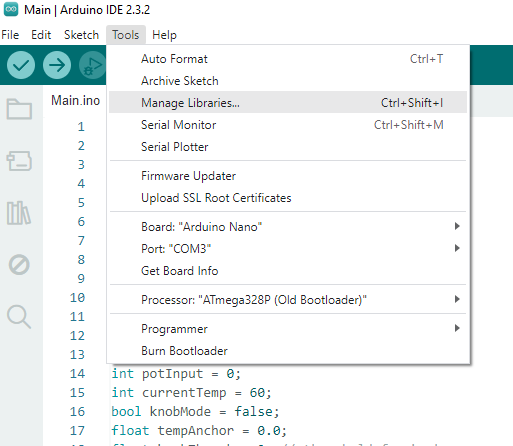Click code line 'int currentTemp = 60;'
513x446 pixels.
coord(191,393)
